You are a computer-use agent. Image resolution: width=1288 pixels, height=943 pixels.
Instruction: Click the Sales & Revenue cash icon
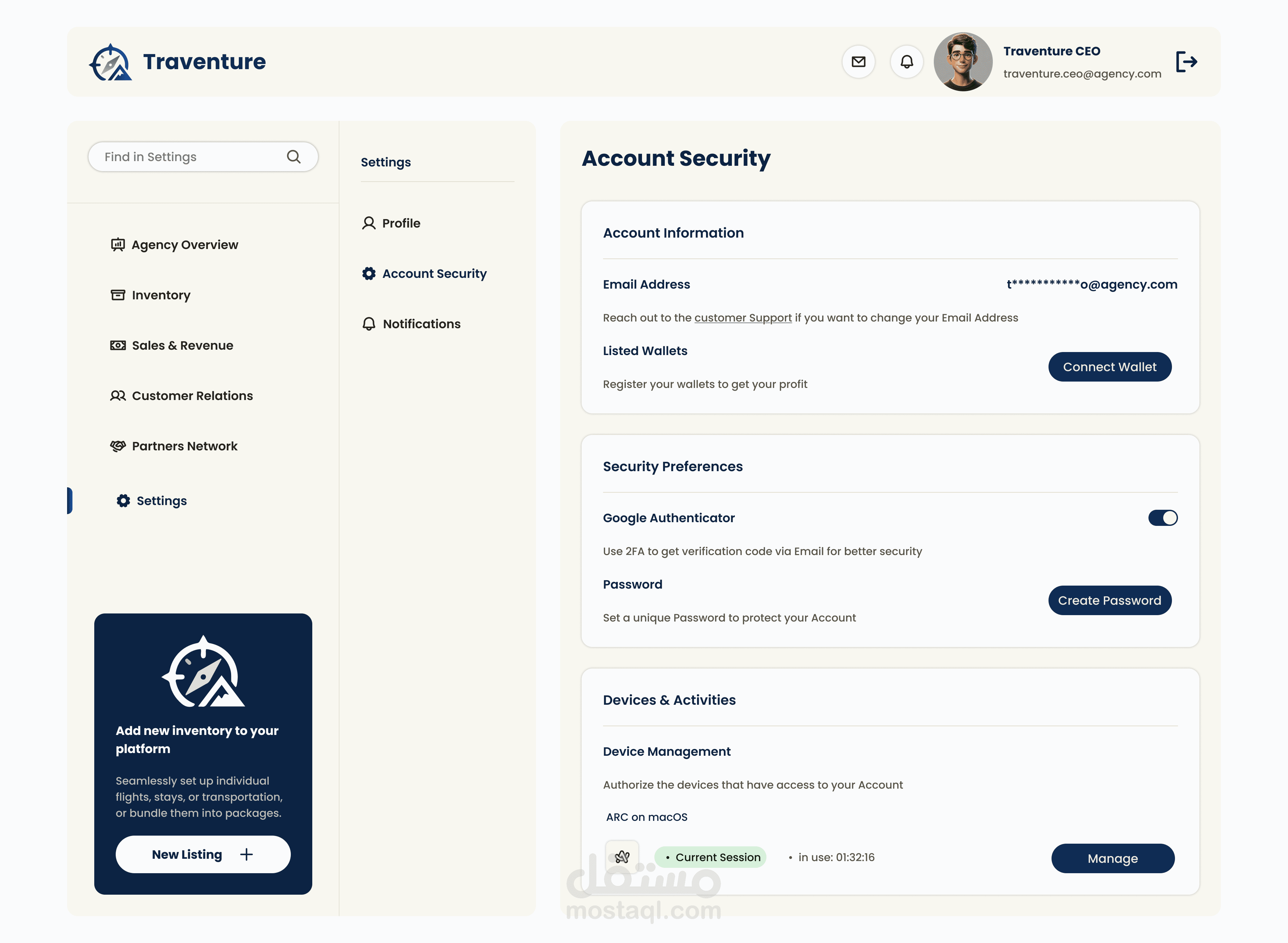pos(117,345)
